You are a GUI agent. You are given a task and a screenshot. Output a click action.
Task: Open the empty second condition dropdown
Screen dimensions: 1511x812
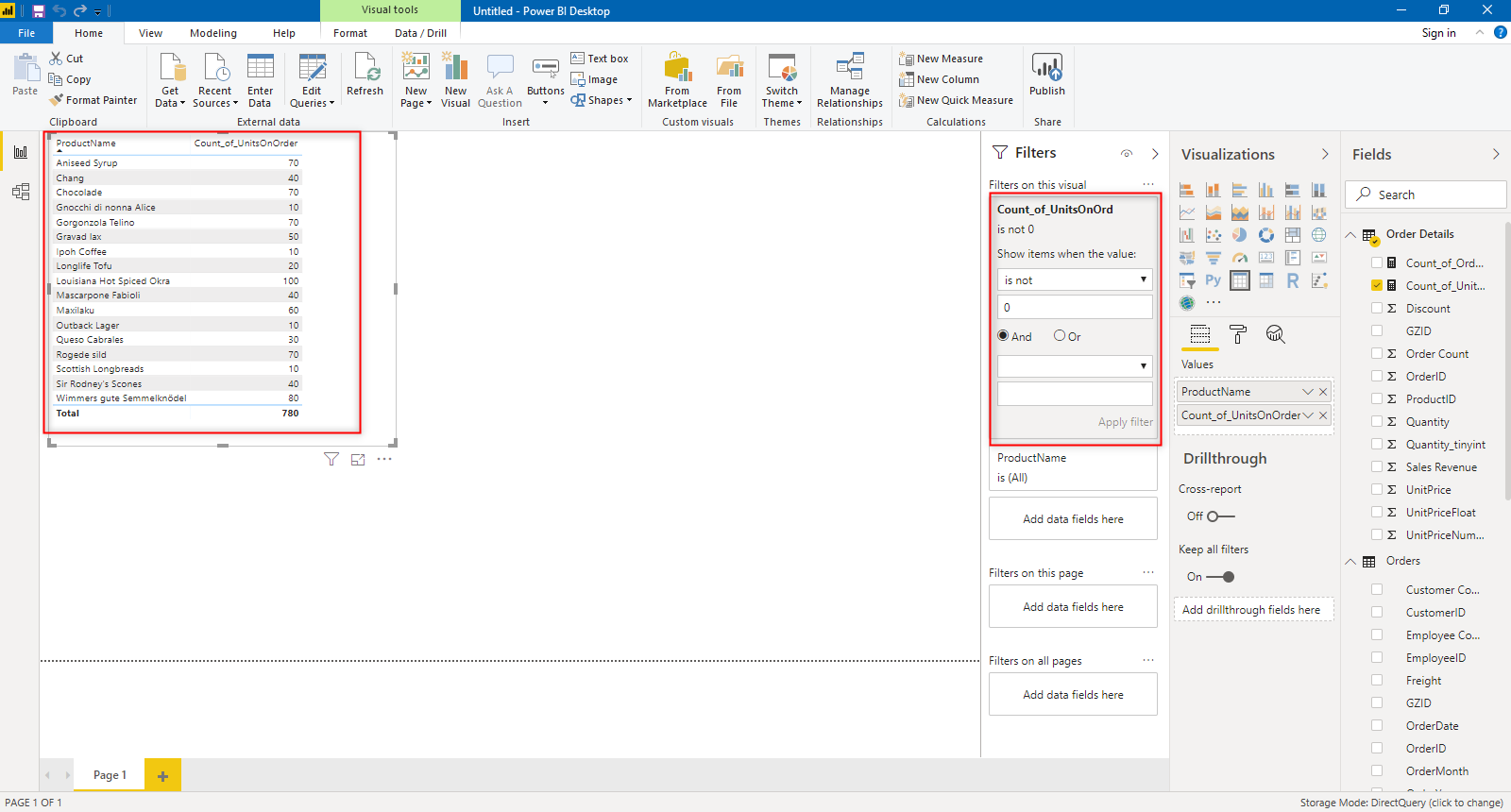pos(1075,365)
